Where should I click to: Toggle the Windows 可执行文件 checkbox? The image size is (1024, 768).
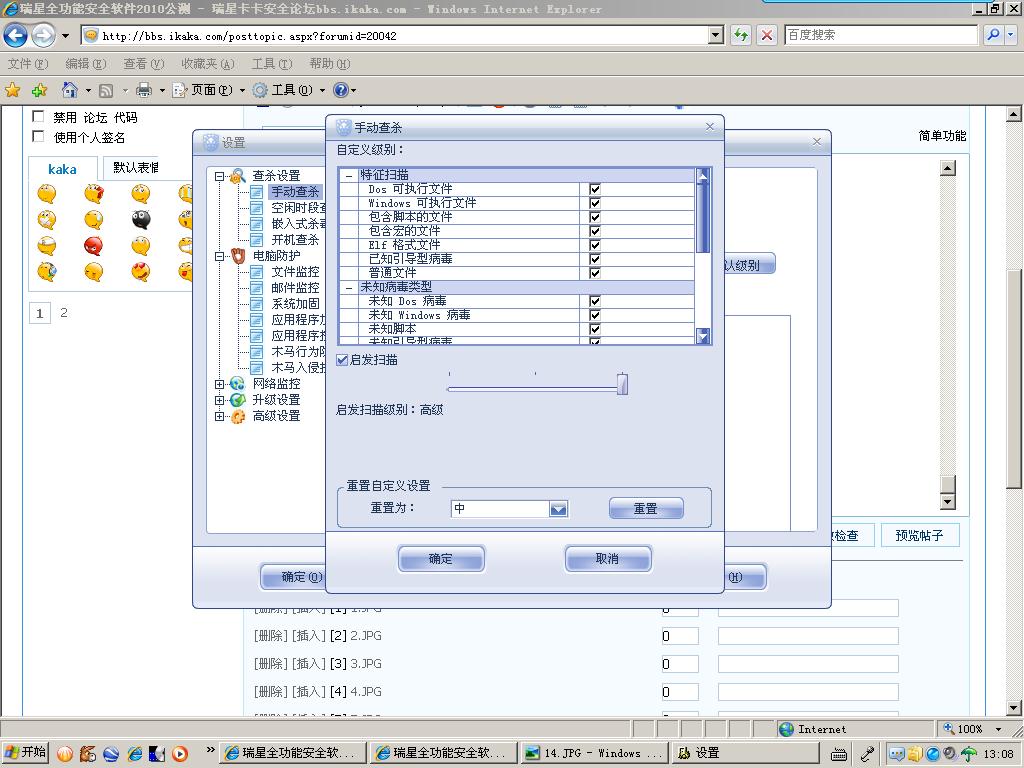coord(594,203)
